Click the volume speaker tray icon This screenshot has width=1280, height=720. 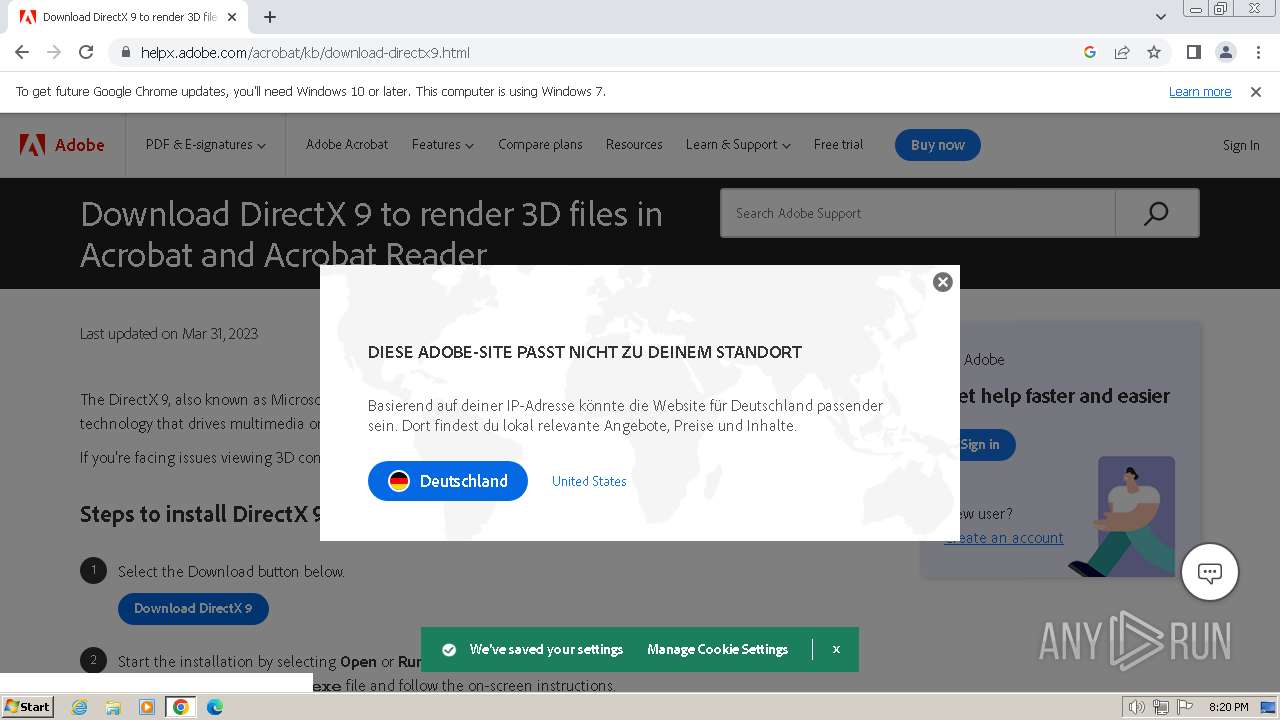tap(1137, 707)
